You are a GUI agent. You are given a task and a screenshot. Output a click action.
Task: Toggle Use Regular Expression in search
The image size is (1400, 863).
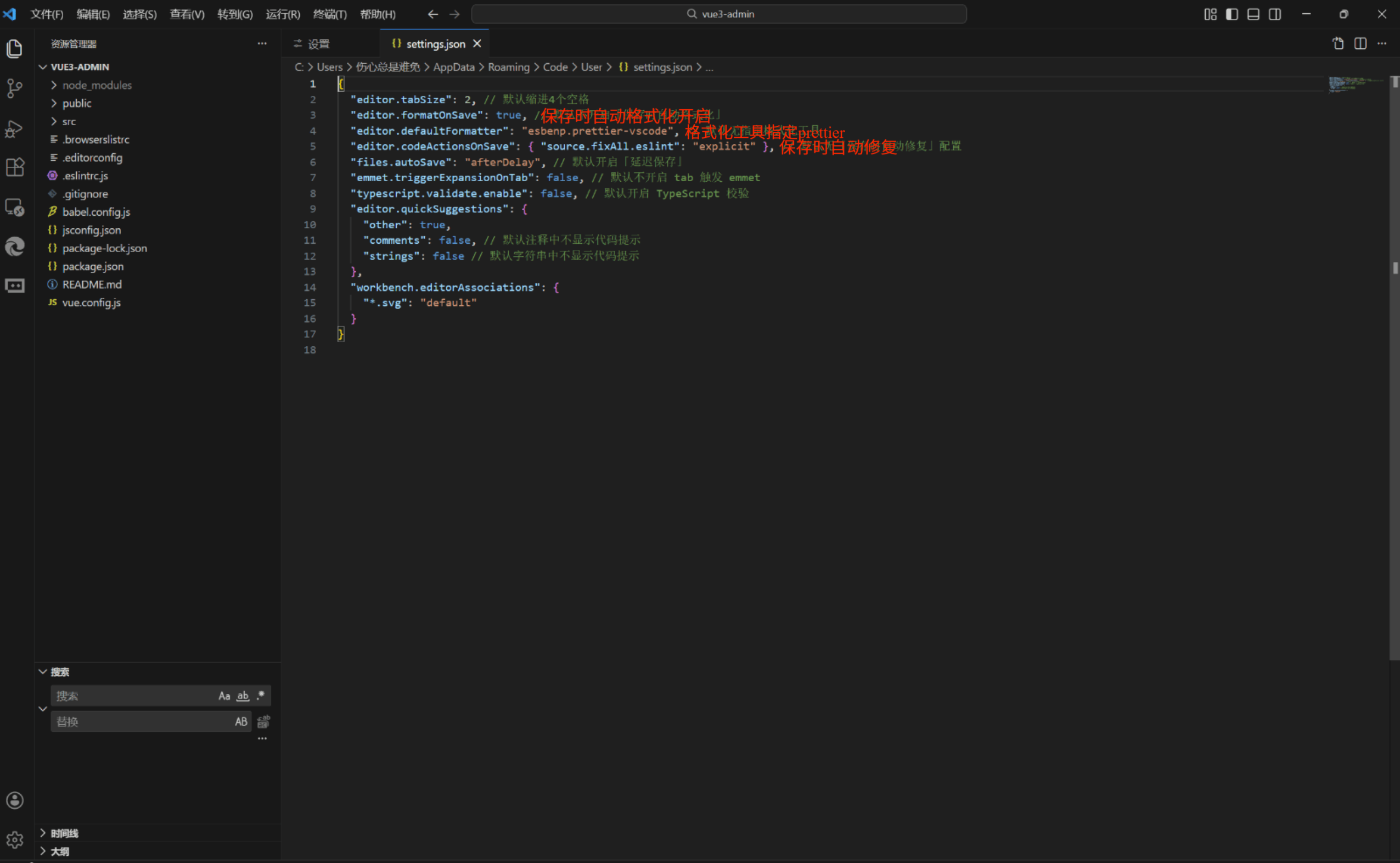tap(261, 696)
